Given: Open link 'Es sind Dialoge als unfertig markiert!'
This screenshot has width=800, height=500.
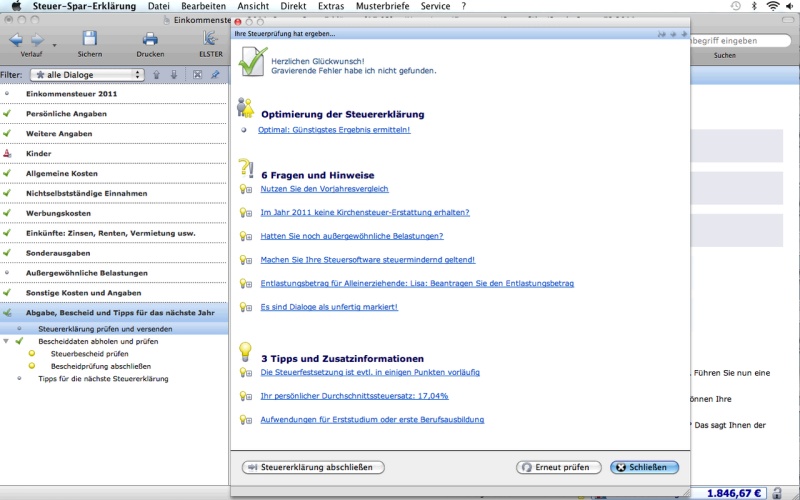Looking at the screenshot, I should (329, 307).
